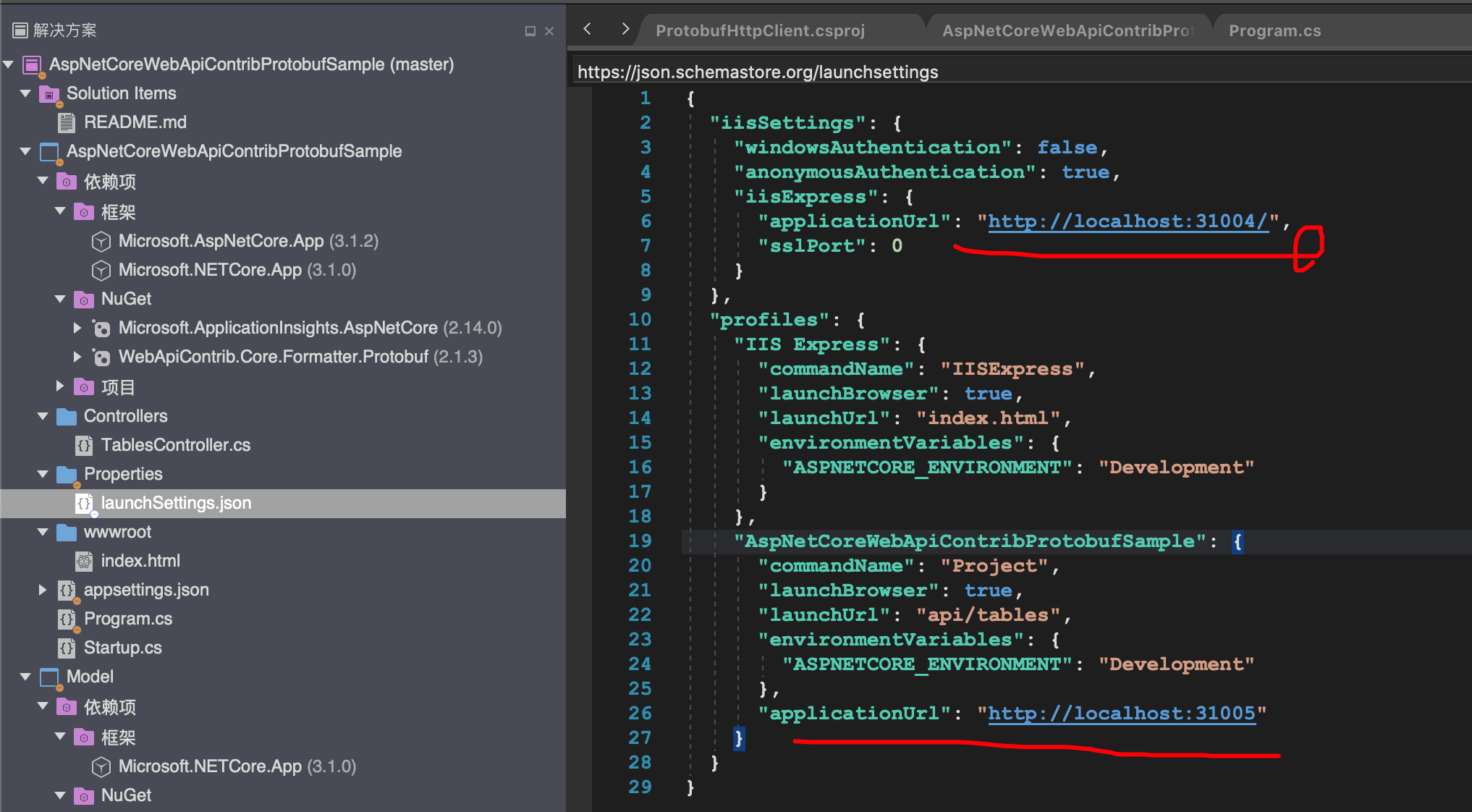Open the localhost:31005 URL link
Screen dimensions: 1472x812
pos(1121,714)
